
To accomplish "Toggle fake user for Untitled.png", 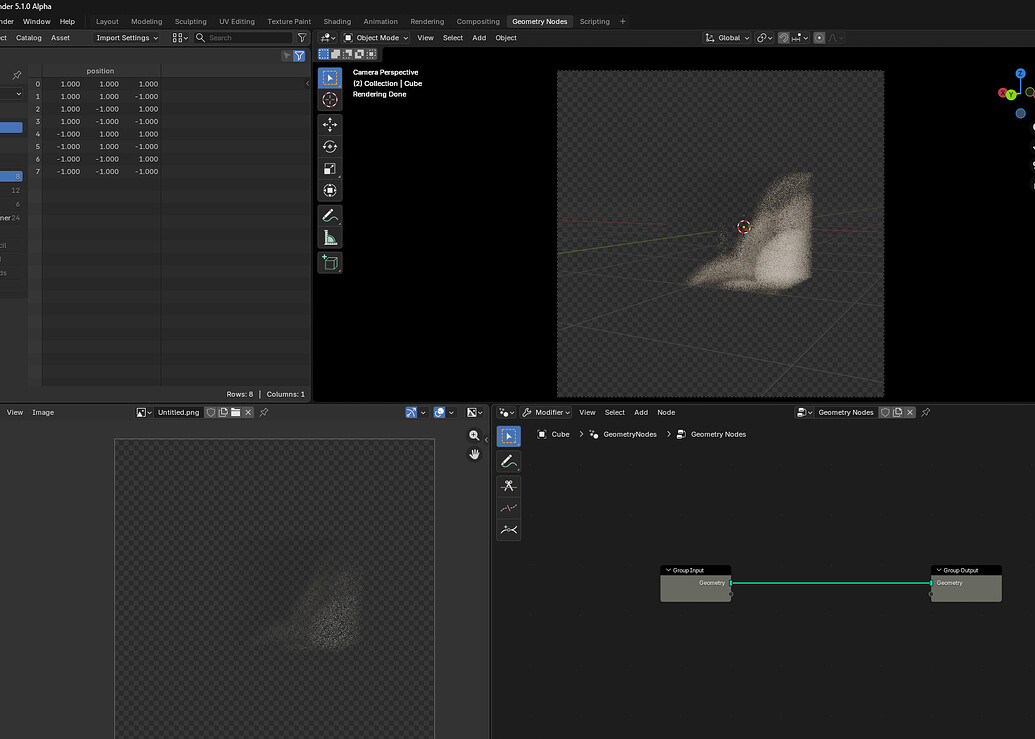I will (x=211, y=412).
